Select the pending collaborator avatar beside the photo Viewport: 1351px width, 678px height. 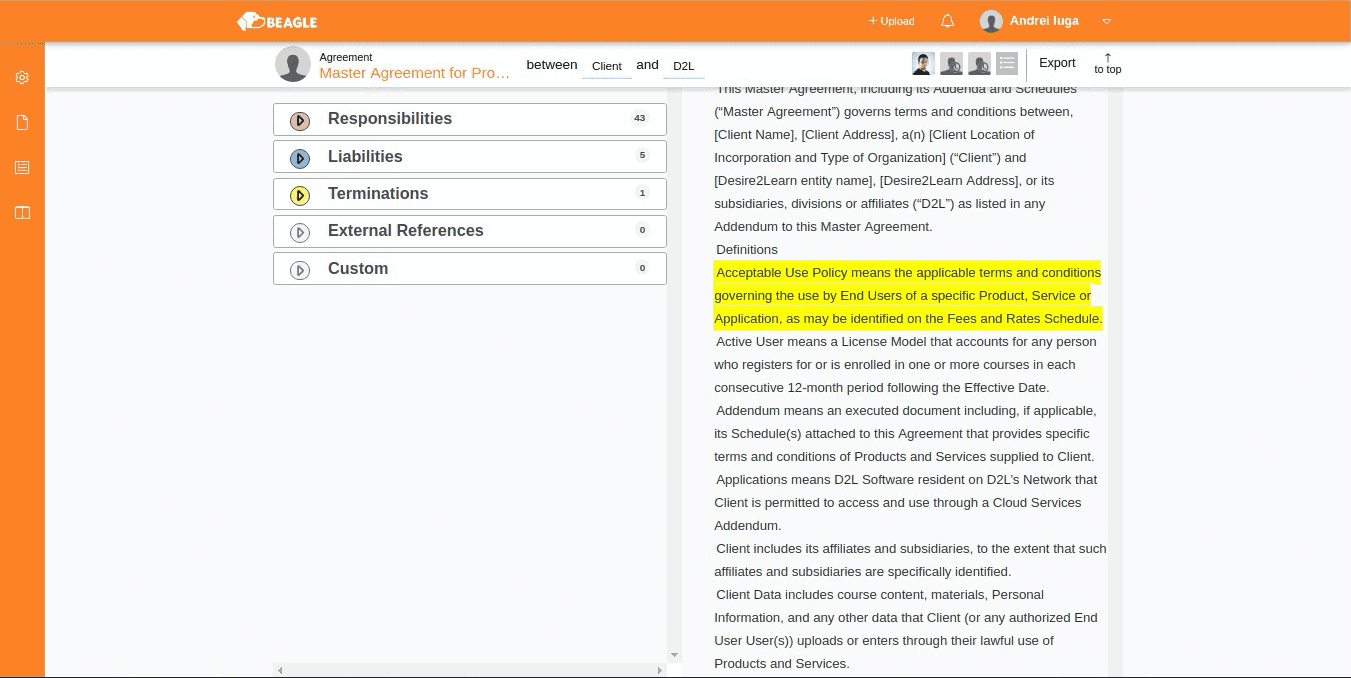coord(951,64)
